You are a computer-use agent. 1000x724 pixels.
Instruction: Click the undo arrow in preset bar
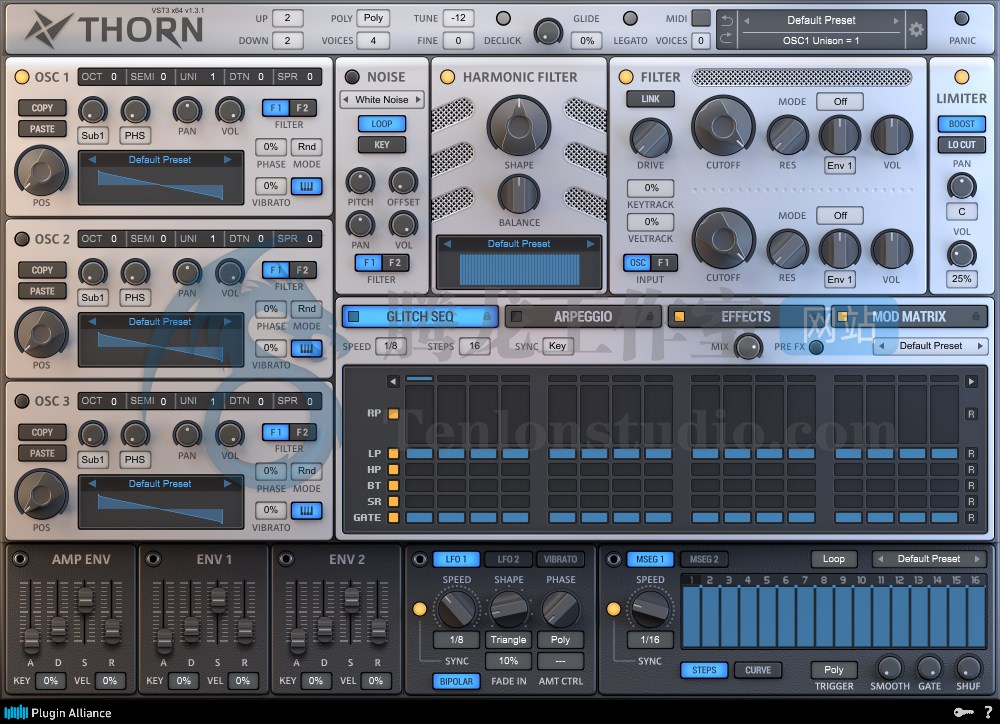pos(726,21)
